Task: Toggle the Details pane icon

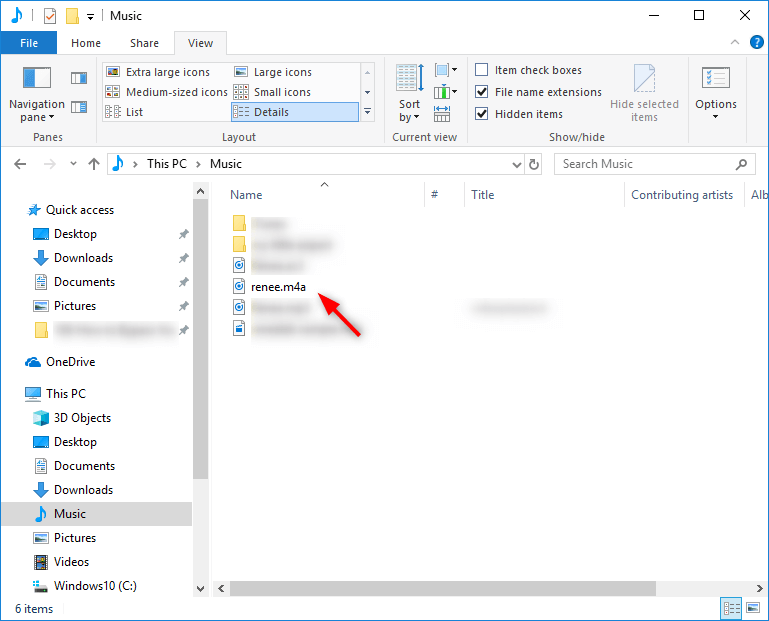Action: tap(79, 107)
